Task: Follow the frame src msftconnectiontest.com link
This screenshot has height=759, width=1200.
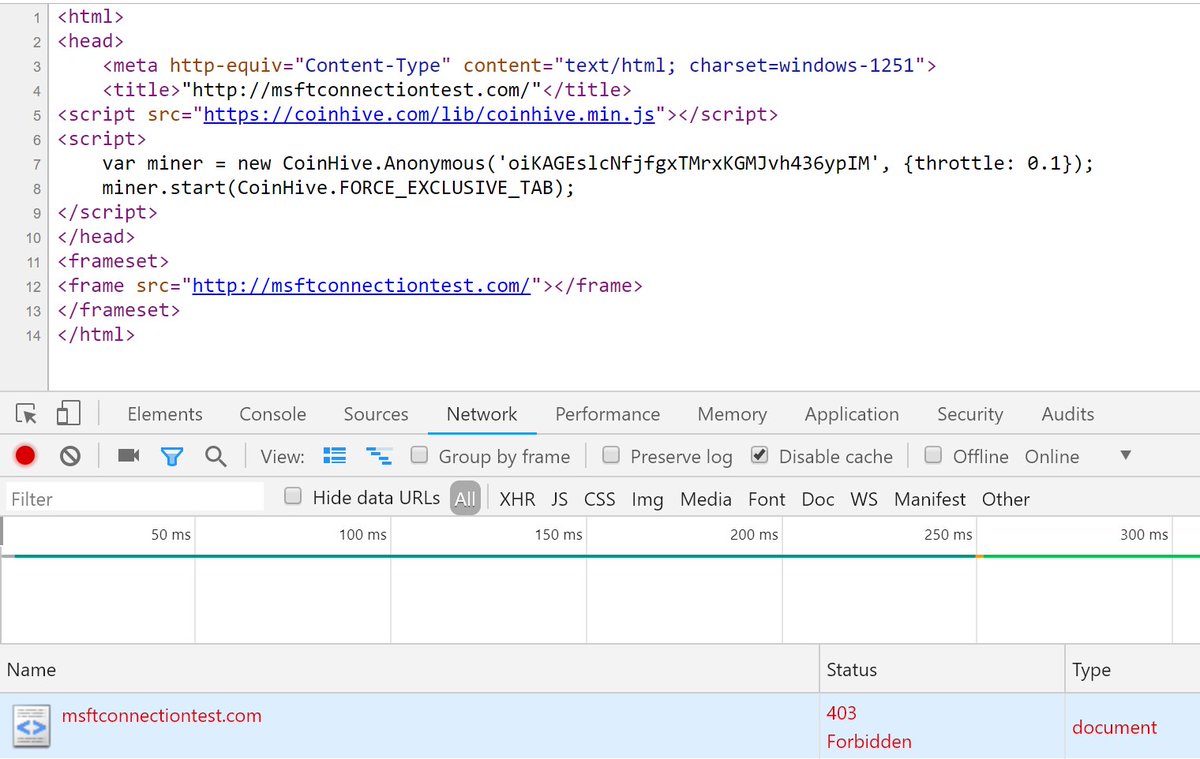Action: [361, 286]
